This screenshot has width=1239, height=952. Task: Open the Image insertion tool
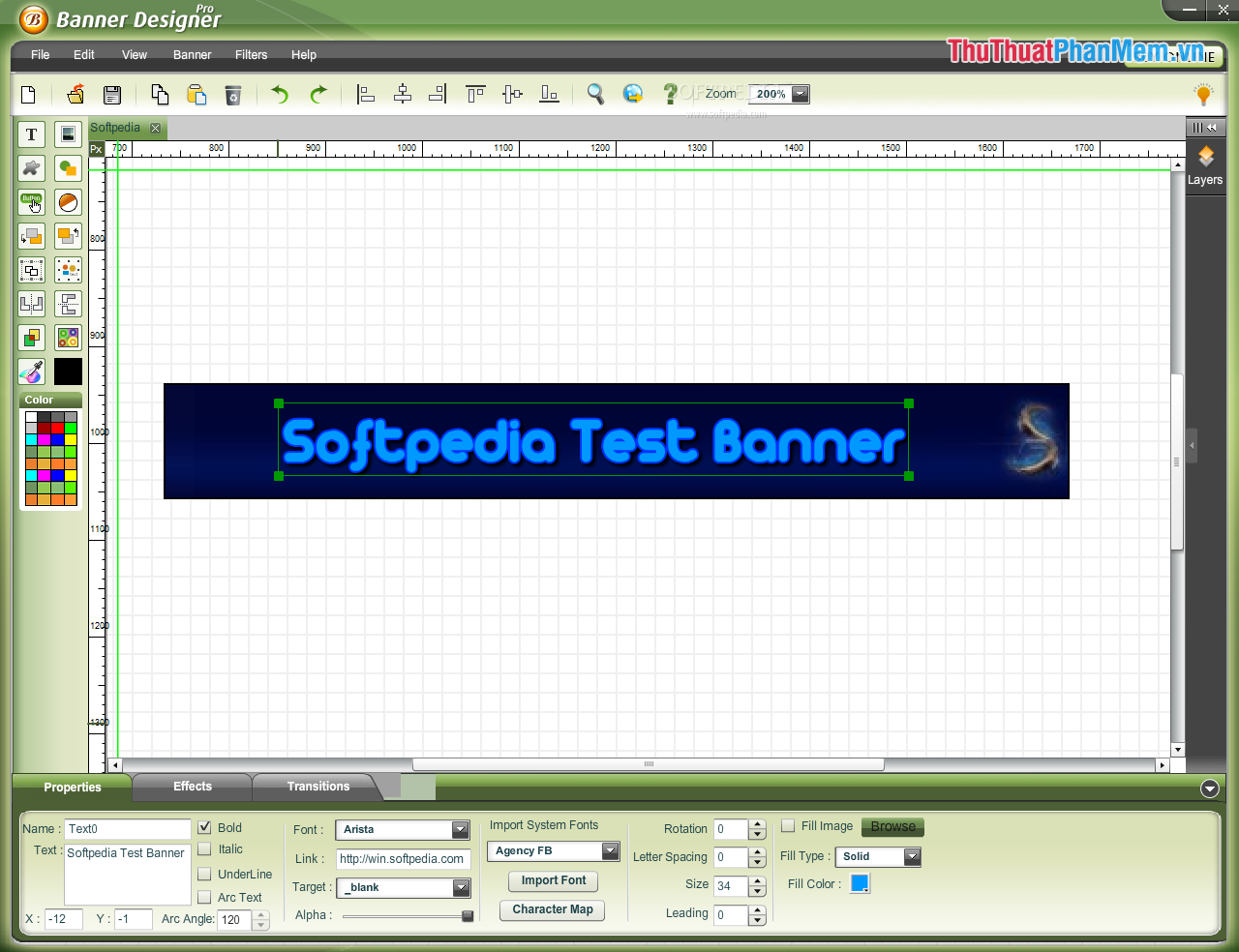click(x=67, y=134)
